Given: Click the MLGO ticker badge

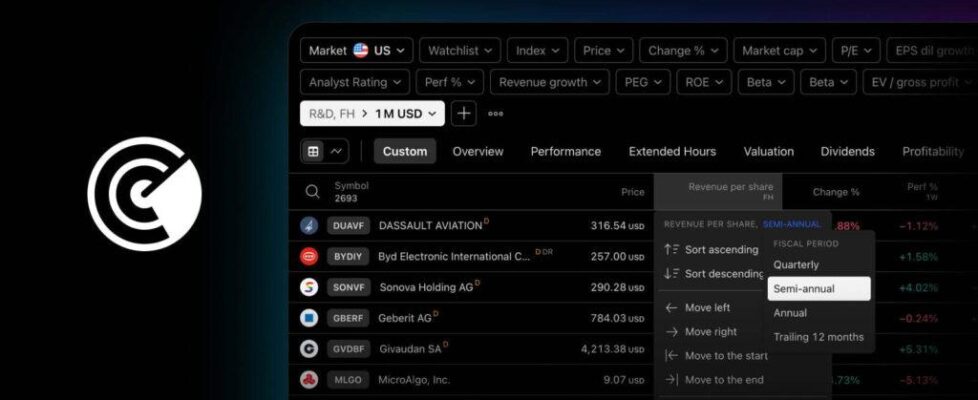Looking at the screenshot, I should tap(347, 379).
